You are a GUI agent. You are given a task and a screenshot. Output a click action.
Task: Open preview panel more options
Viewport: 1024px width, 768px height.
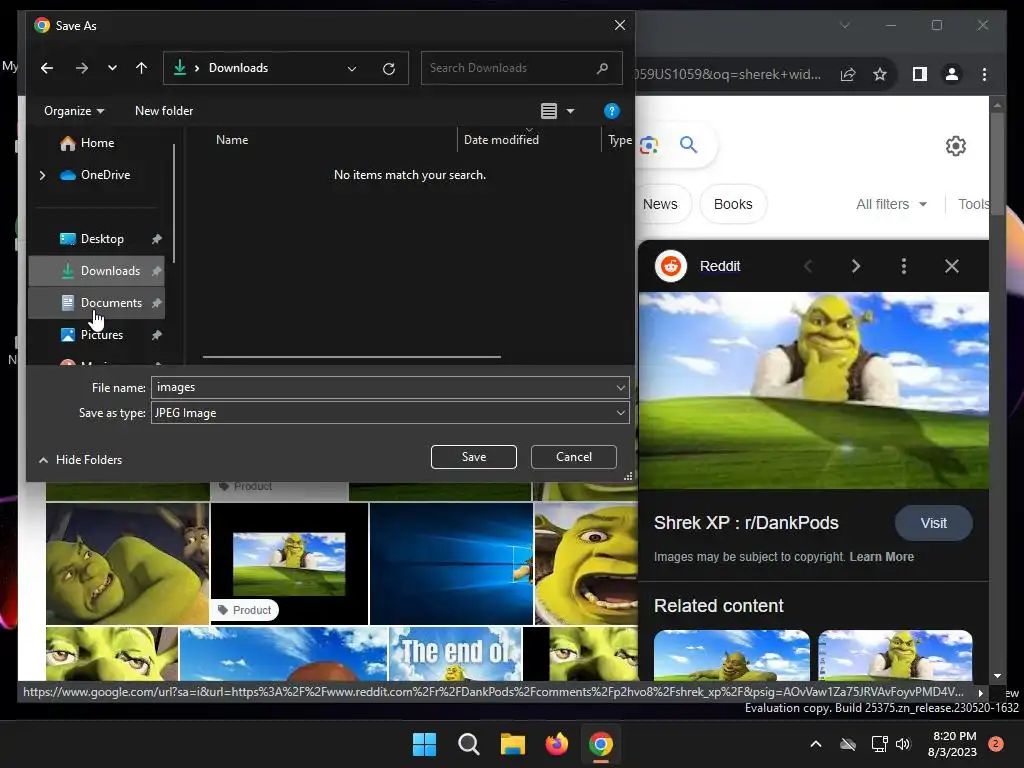[x=904, y=266]
